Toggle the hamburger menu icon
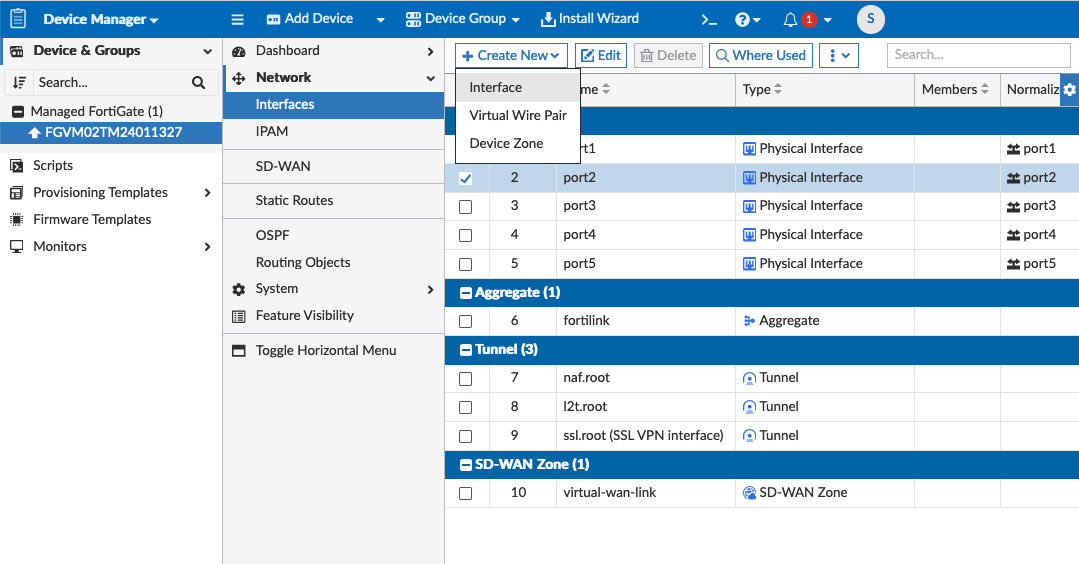The width and height of the screenshot is (1079, 564). [x=237, y=20]
